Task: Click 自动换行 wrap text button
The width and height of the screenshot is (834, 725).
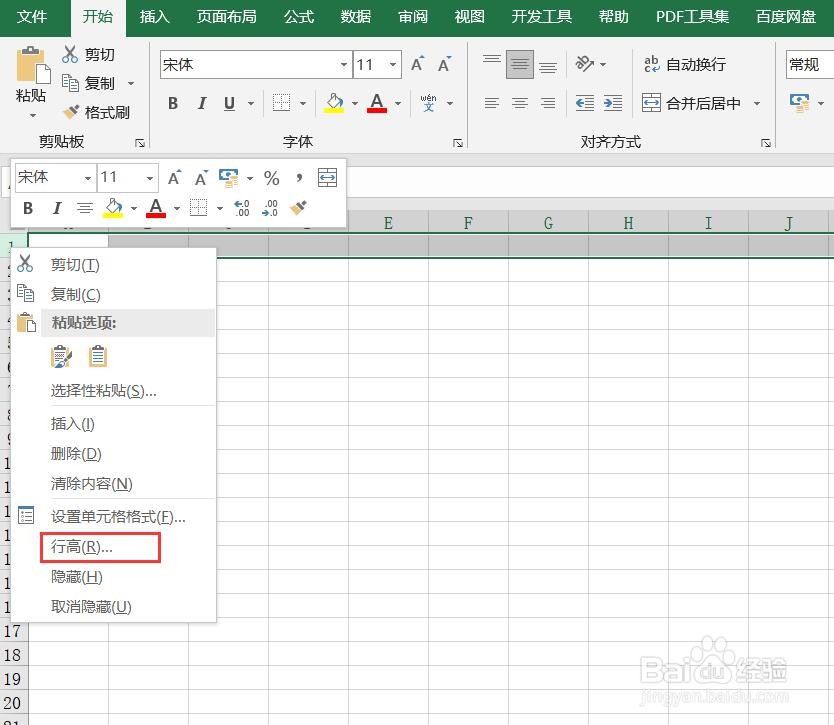Action: (685, 64)
